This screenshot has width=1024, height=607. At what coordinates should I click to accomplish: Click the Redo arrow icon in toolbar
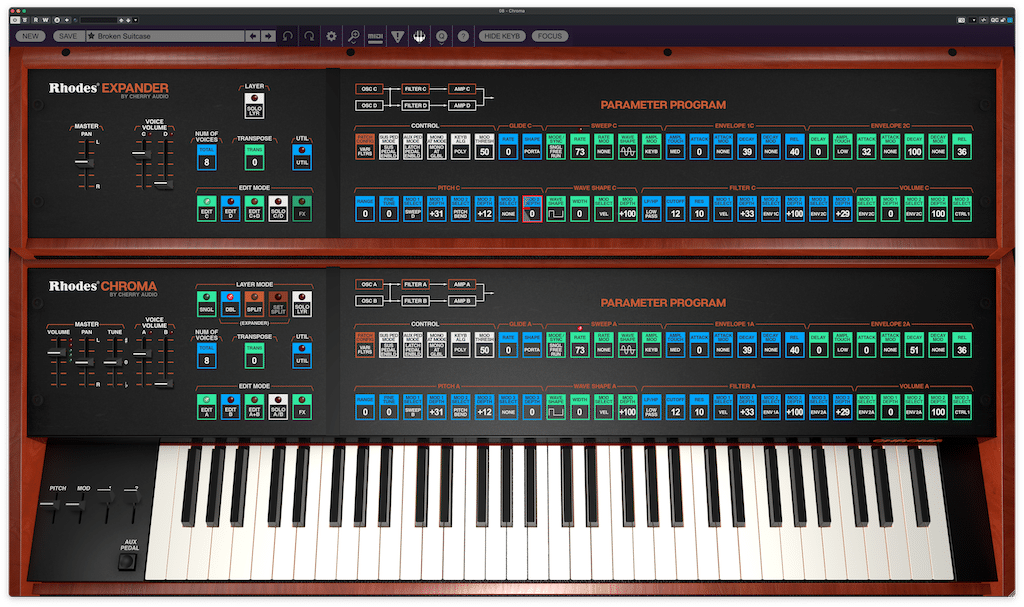tap(310, 36)
